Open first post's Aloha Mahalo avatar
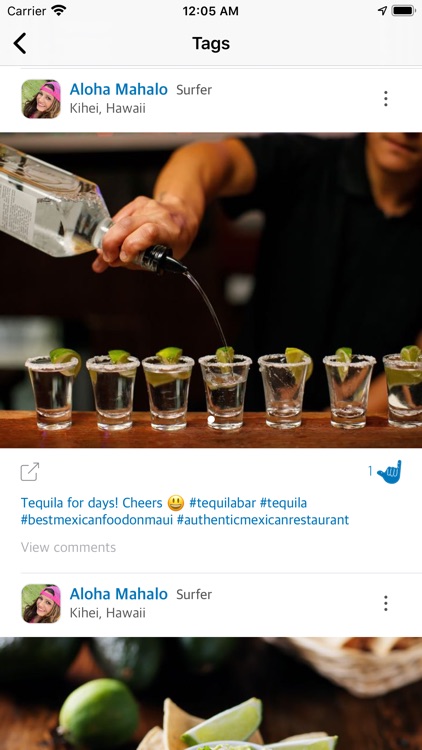 [41, 99]
